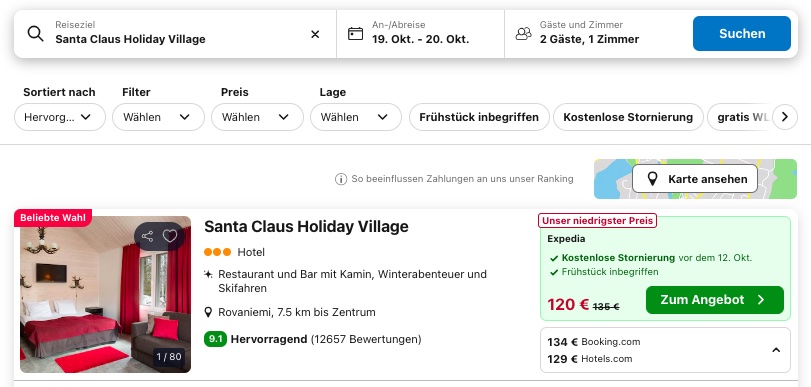
Task: Click the Suchen button
Action: [x=742, y=34]
